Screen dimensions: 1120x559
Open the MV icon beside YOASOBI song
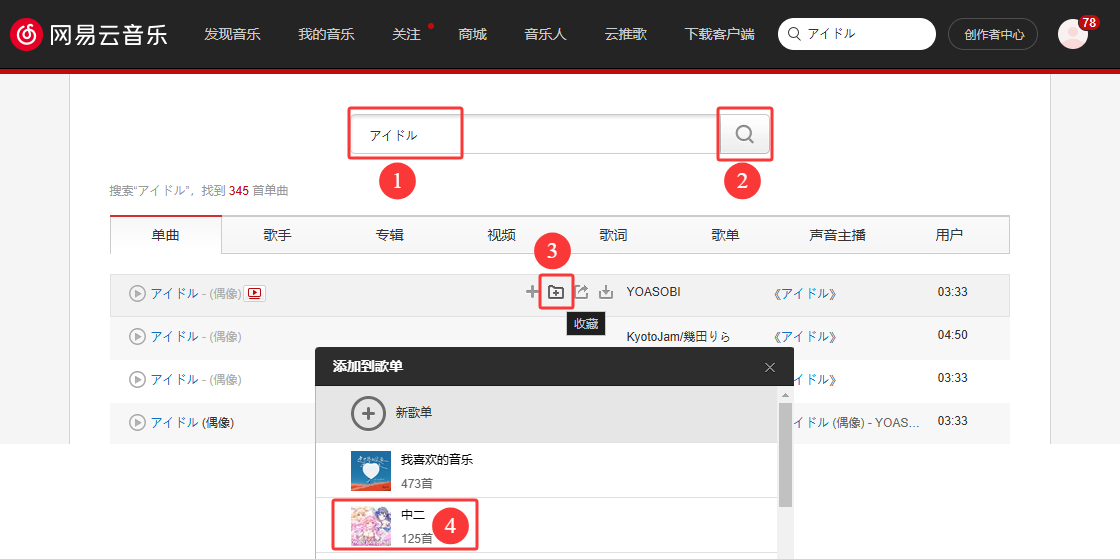coord(254,293)
